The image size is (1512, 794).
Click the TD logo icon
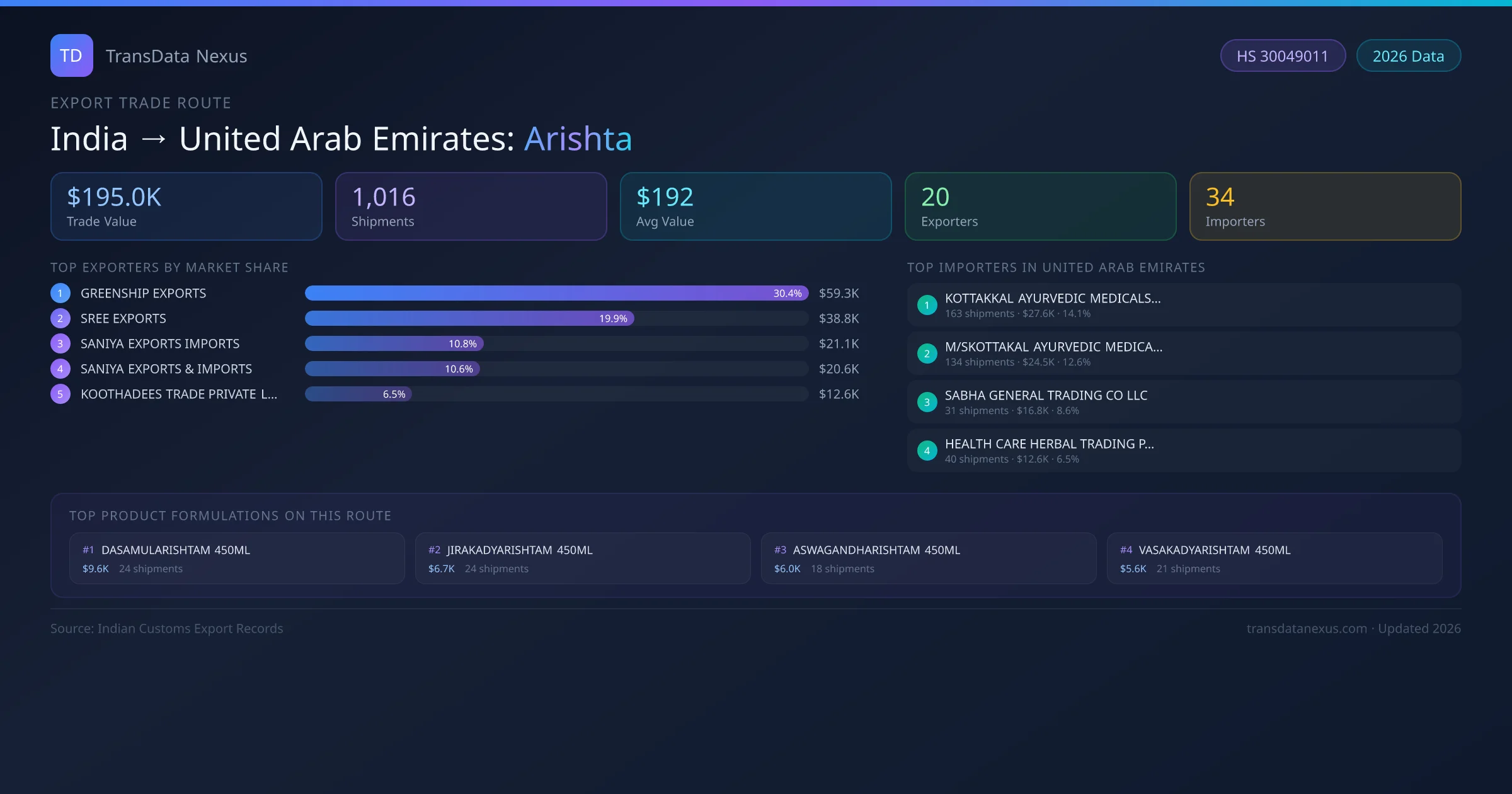tap(71, 55)
